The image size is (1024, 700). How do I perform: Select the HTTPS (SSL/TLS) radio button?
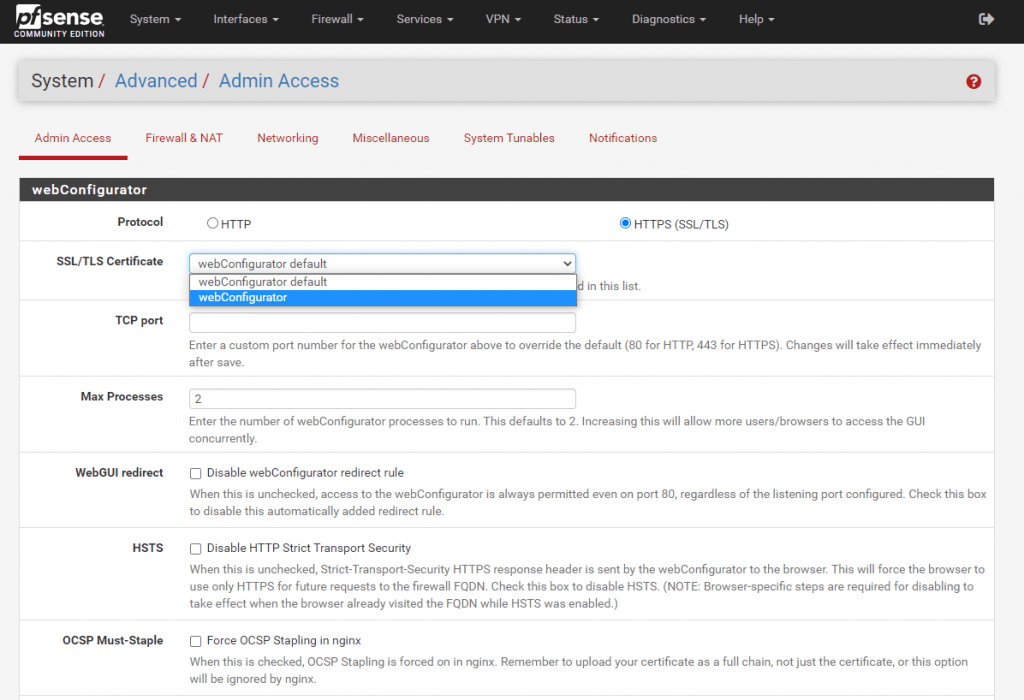pyautogui.click(x=625, y=223)
